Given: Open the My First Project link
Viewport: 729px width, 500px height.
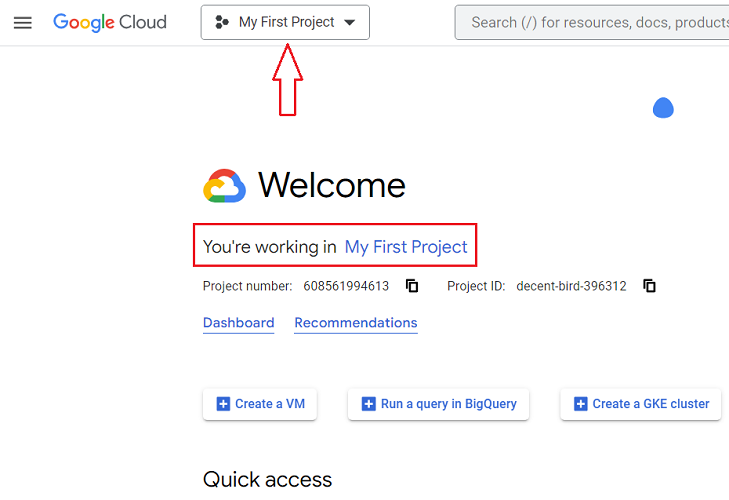Looking at the screenshot, I should 405,247.
